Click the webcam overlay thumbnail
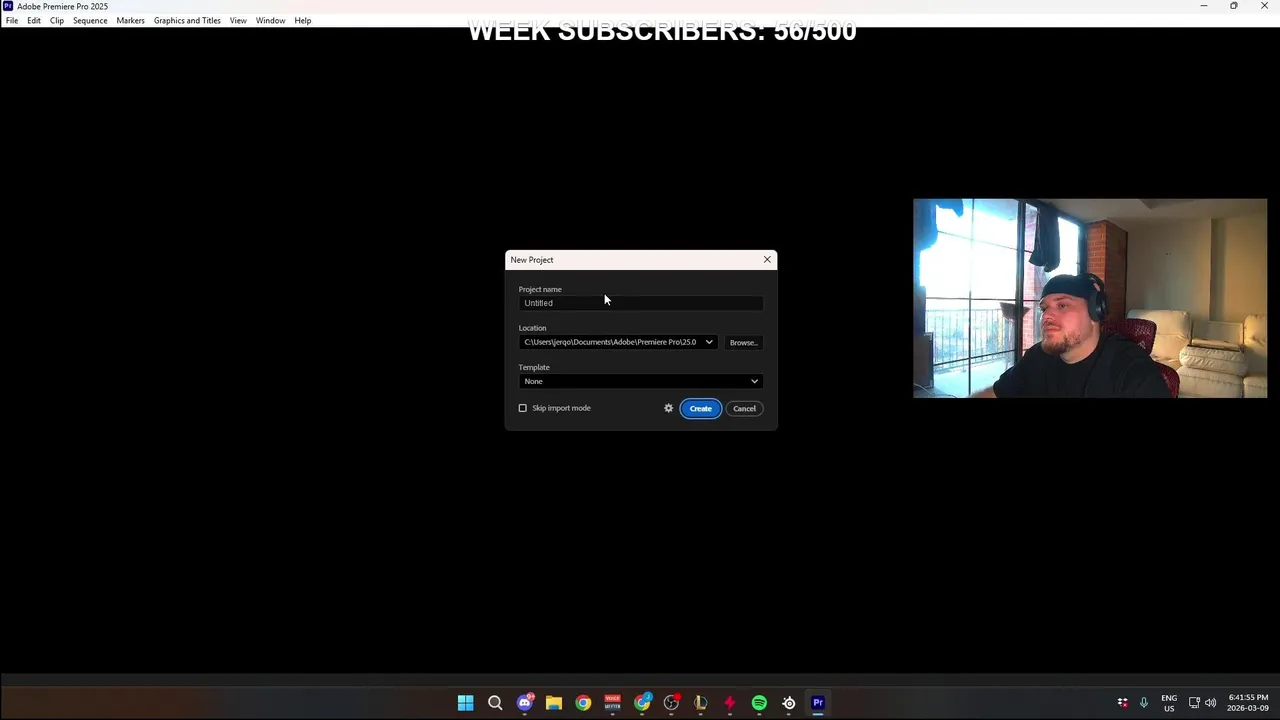1280x720 pixels. (x=1090, y=298)
